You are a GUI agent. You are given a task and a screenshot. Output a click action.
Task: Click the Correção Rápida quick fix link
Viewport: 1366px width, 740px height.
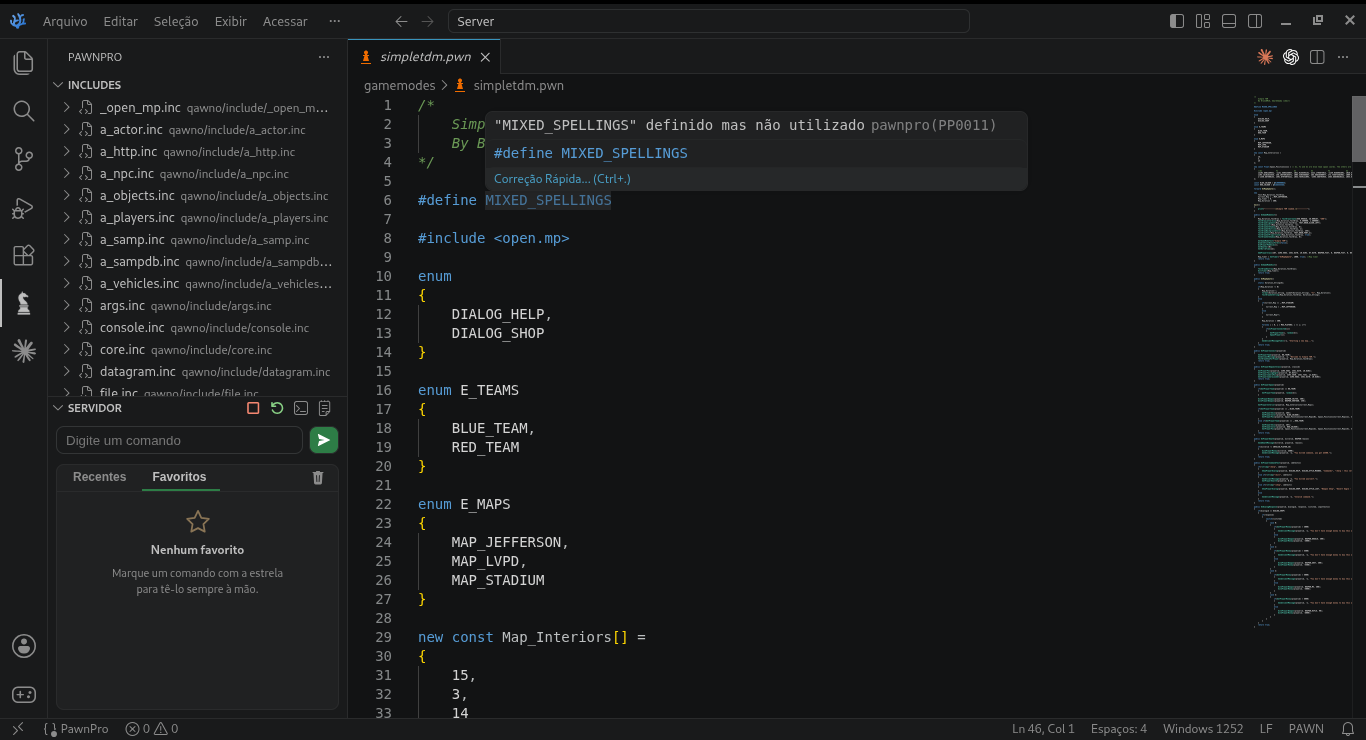coord(562,179)
